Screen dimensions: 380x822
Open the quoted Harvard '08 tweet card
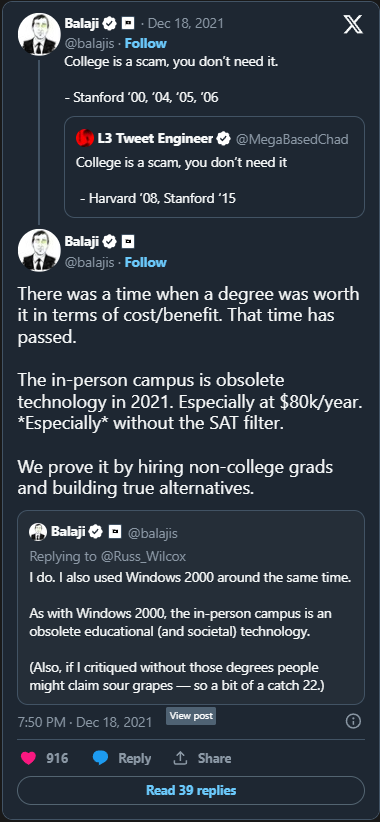[214, 167]
